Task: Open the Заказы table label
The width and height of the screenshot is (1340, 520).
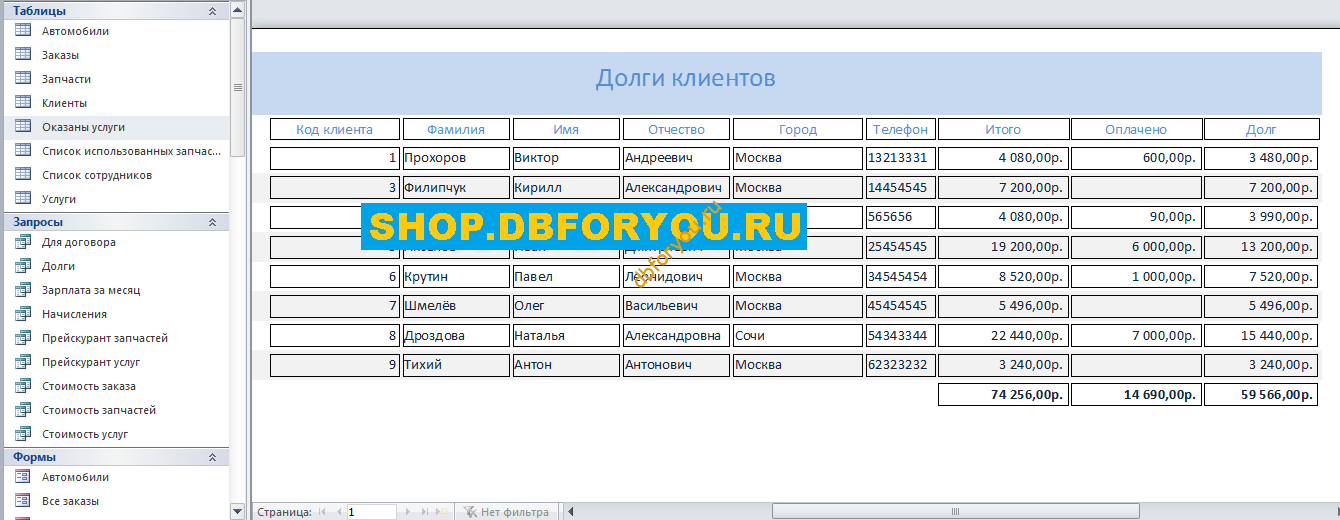Action: 60,55
